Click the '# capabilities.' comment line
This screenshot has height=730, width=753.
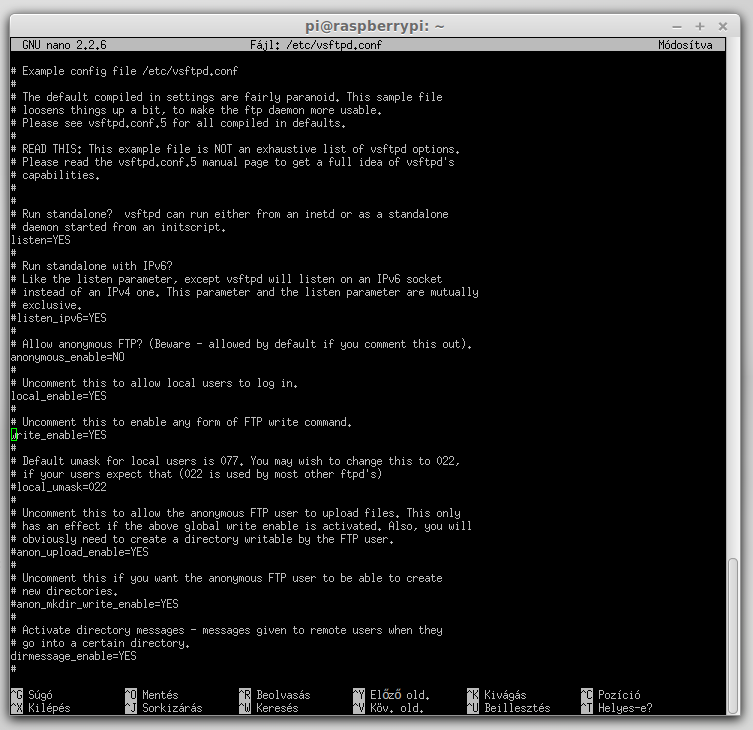[x=56, y=175]
